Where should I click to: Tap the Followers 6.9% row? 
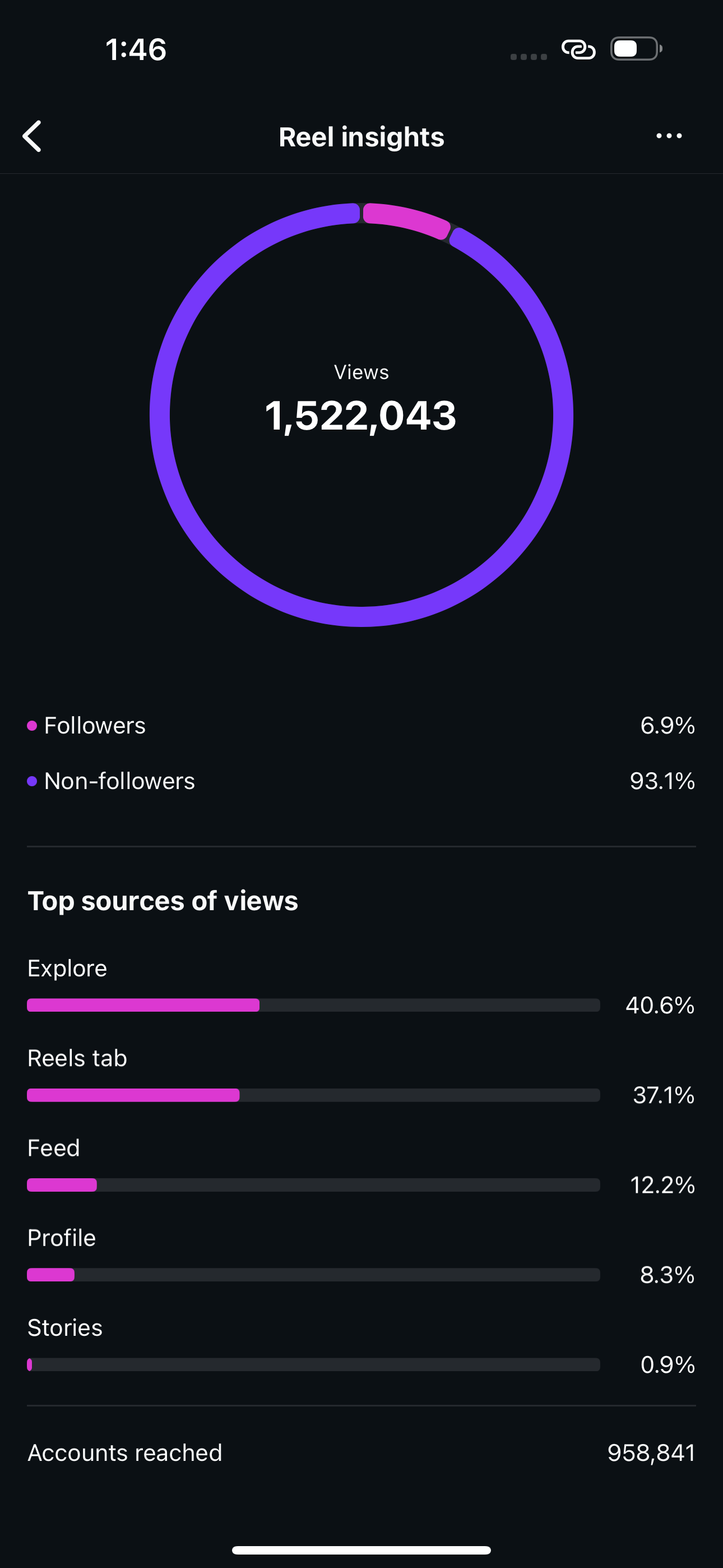coord(361,726)
